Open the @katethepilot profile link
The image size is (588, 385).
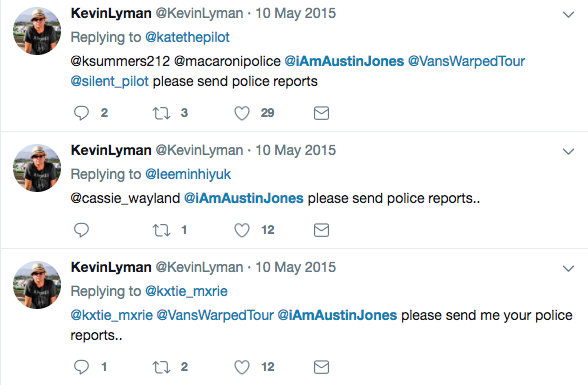pyautogui.click(x=187, y=37)
